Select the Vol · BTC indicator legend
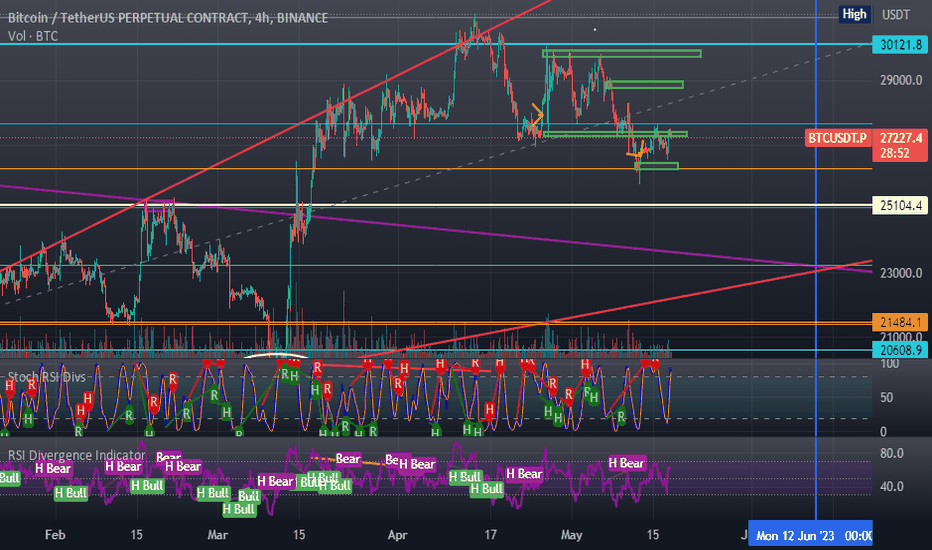 pos(33,36)
